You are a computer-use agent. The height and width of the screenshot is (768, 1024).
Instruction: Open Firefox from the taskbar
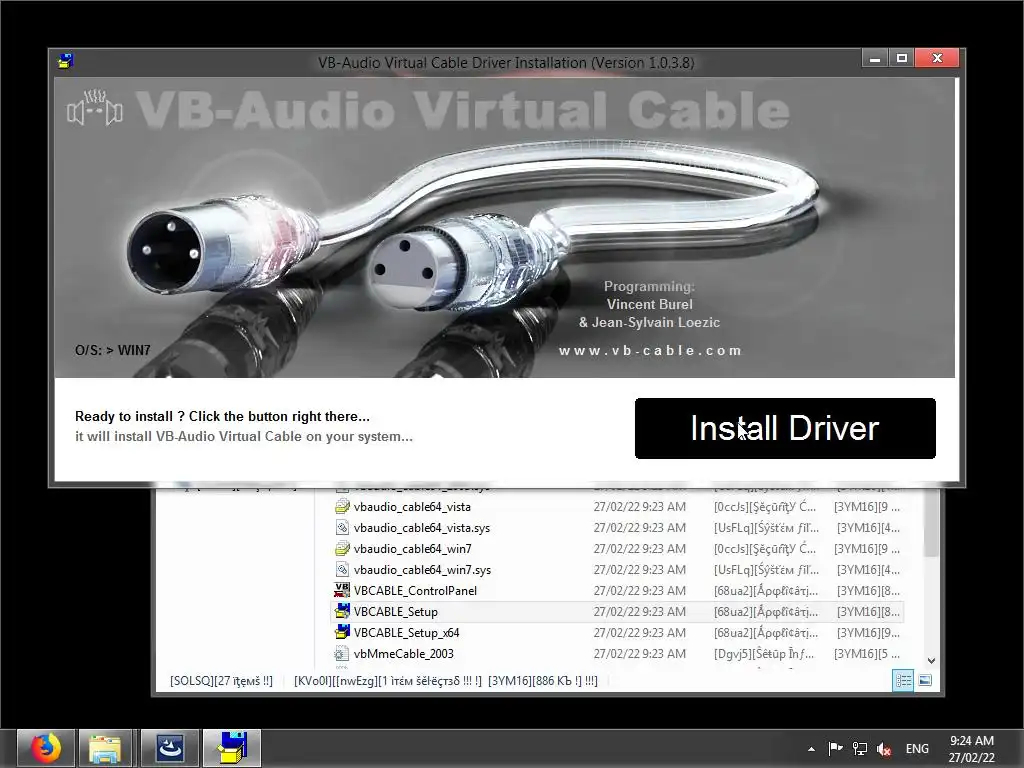coord(46,748)
